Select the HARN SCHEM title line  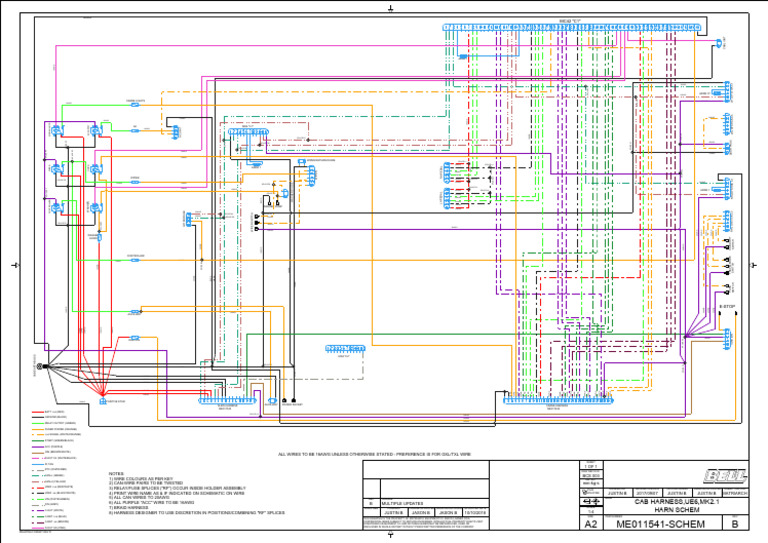click(677, 510)
